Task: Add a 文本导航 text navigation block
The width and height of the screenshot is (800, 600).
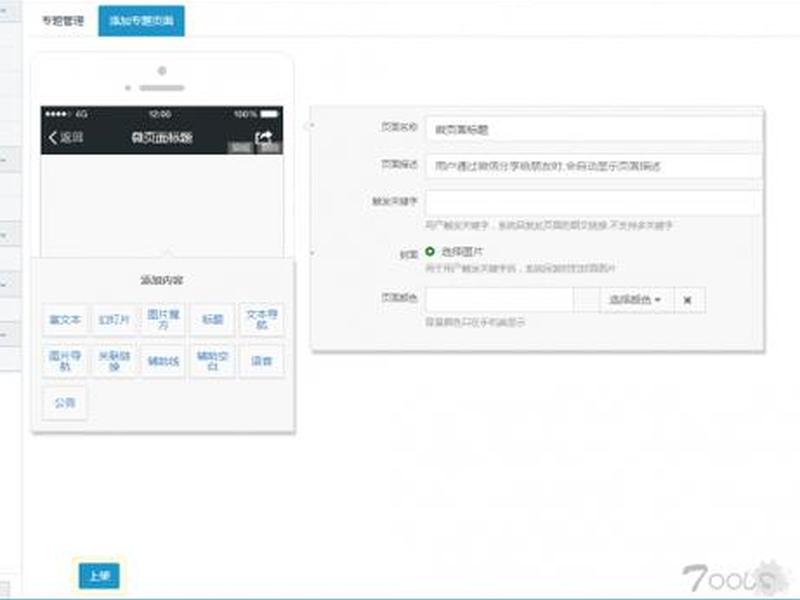Action: [x=261, y=320]
